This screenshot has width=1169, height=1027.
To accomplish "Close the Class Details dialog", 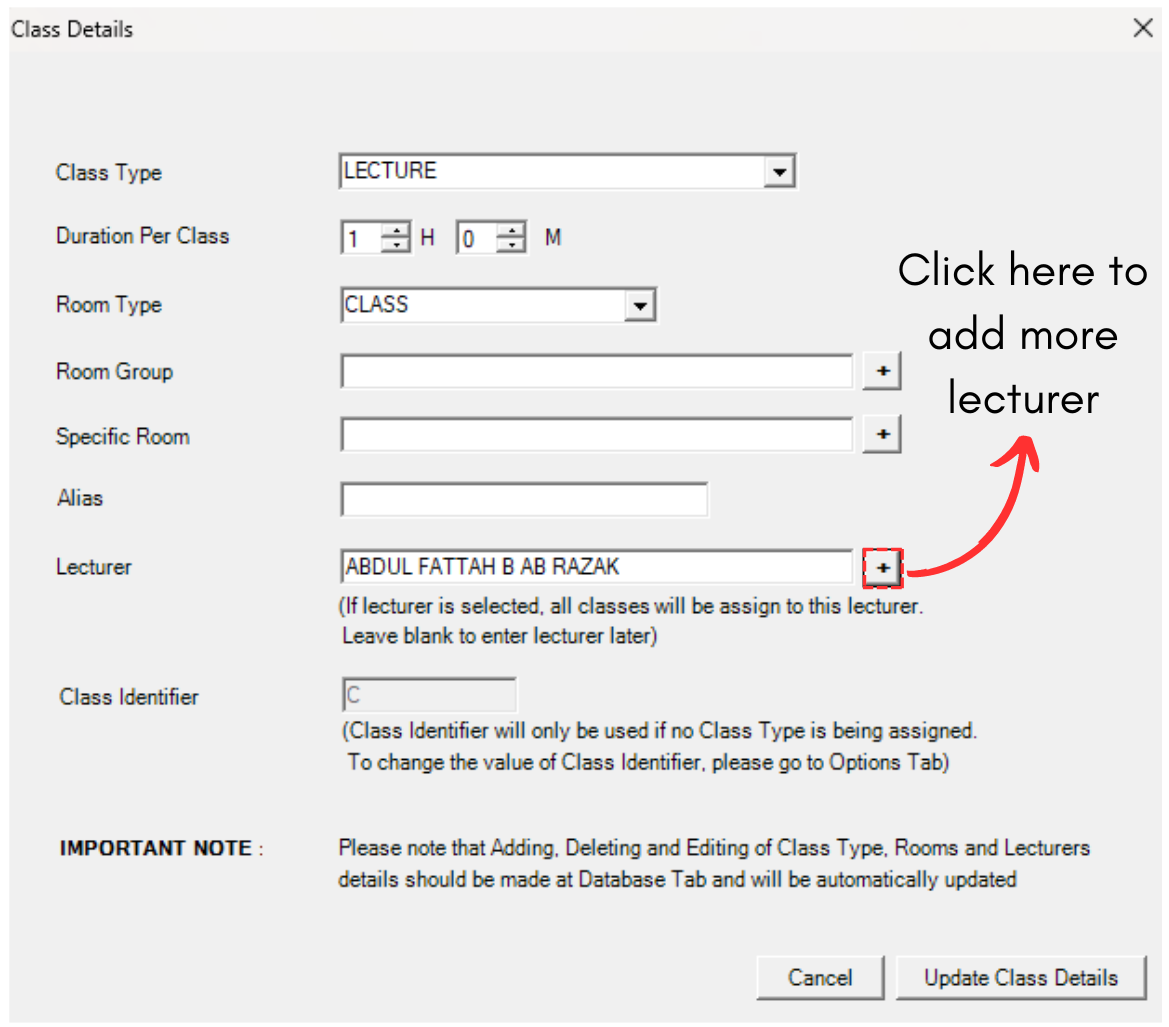I will [1143, 28].
